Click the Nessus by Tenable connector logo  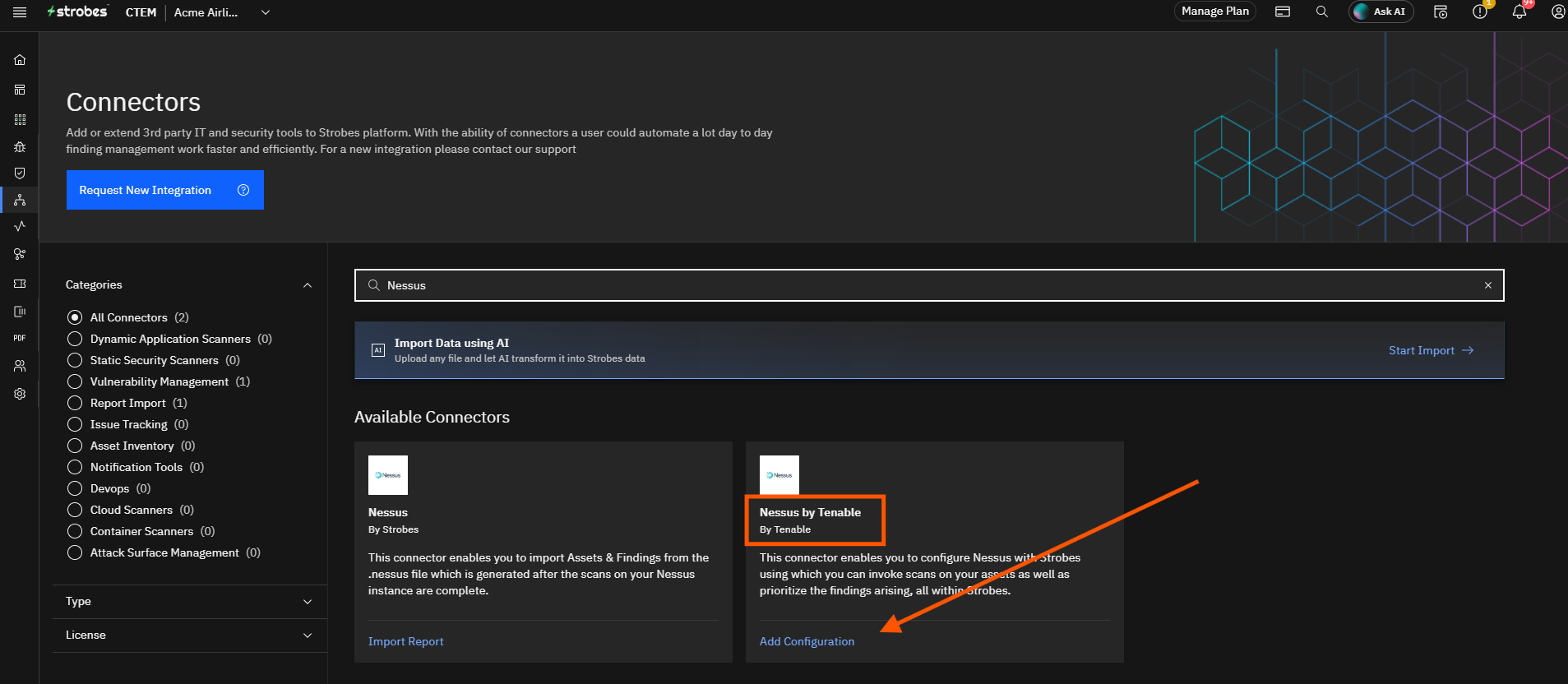[779, 475]
